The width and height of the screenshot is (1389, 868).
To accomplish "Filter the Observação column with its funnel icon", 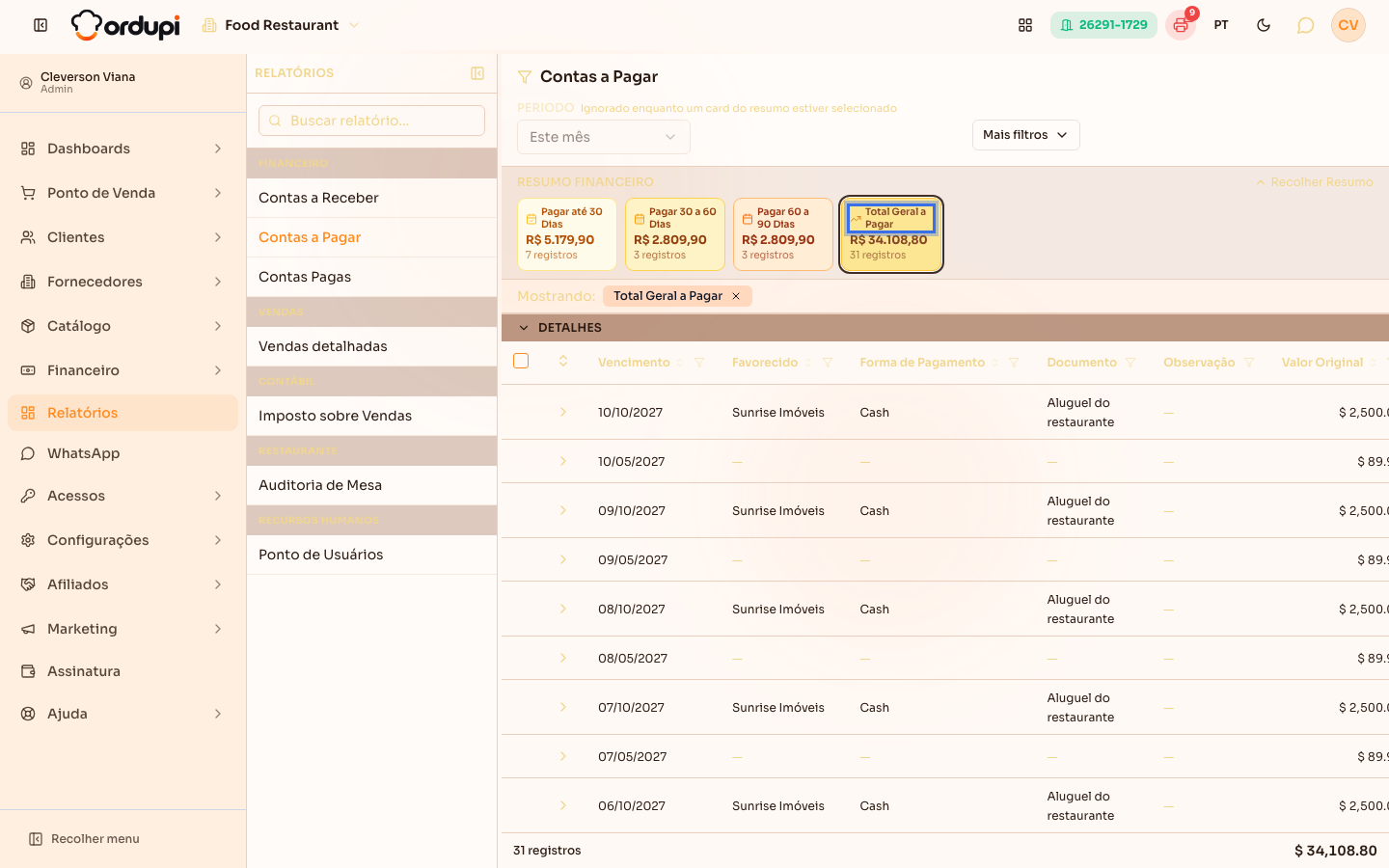I will click(x=1249, y=363).
